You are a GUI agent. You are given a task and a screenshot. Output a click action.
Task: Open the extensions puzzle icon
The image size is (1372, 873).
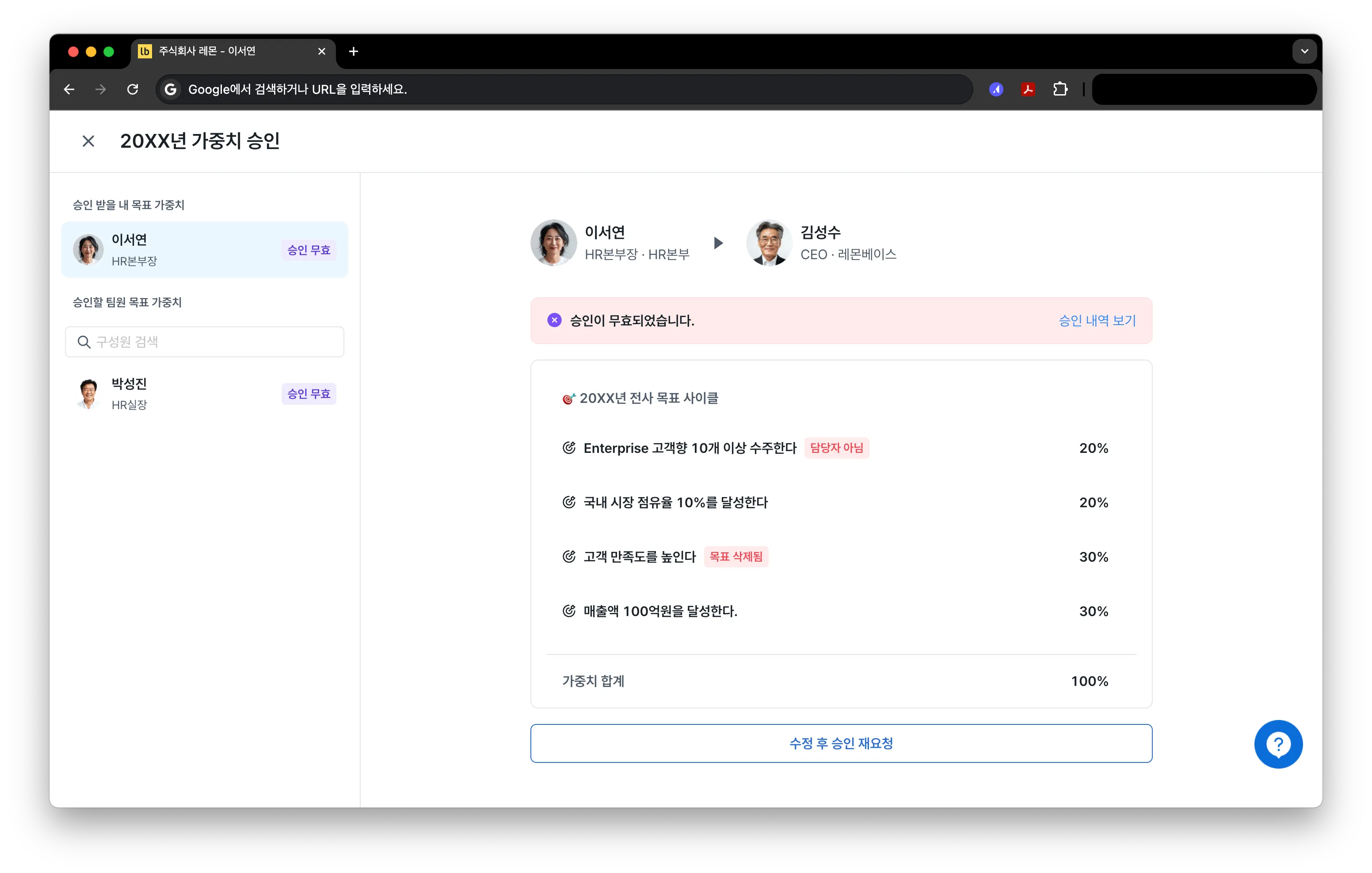(1060, 89)
